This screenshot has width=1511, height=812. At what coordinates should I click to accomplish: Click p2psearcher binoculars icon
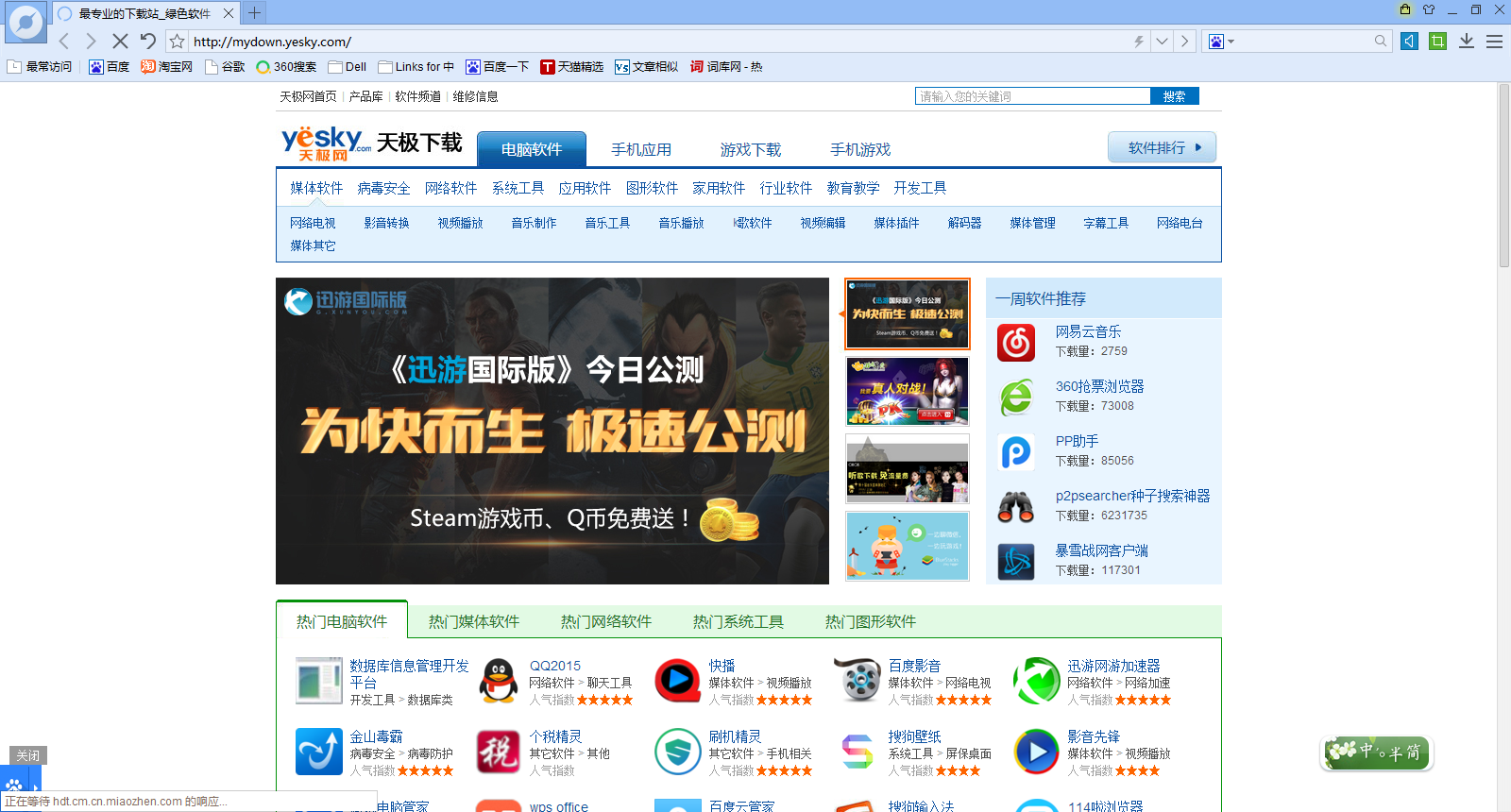click(1016, 507)
